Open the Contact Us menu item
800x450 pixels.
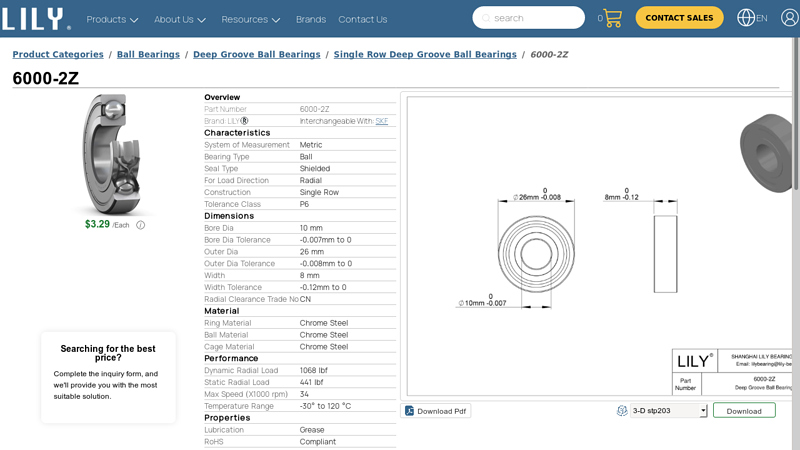pos(363,19)
